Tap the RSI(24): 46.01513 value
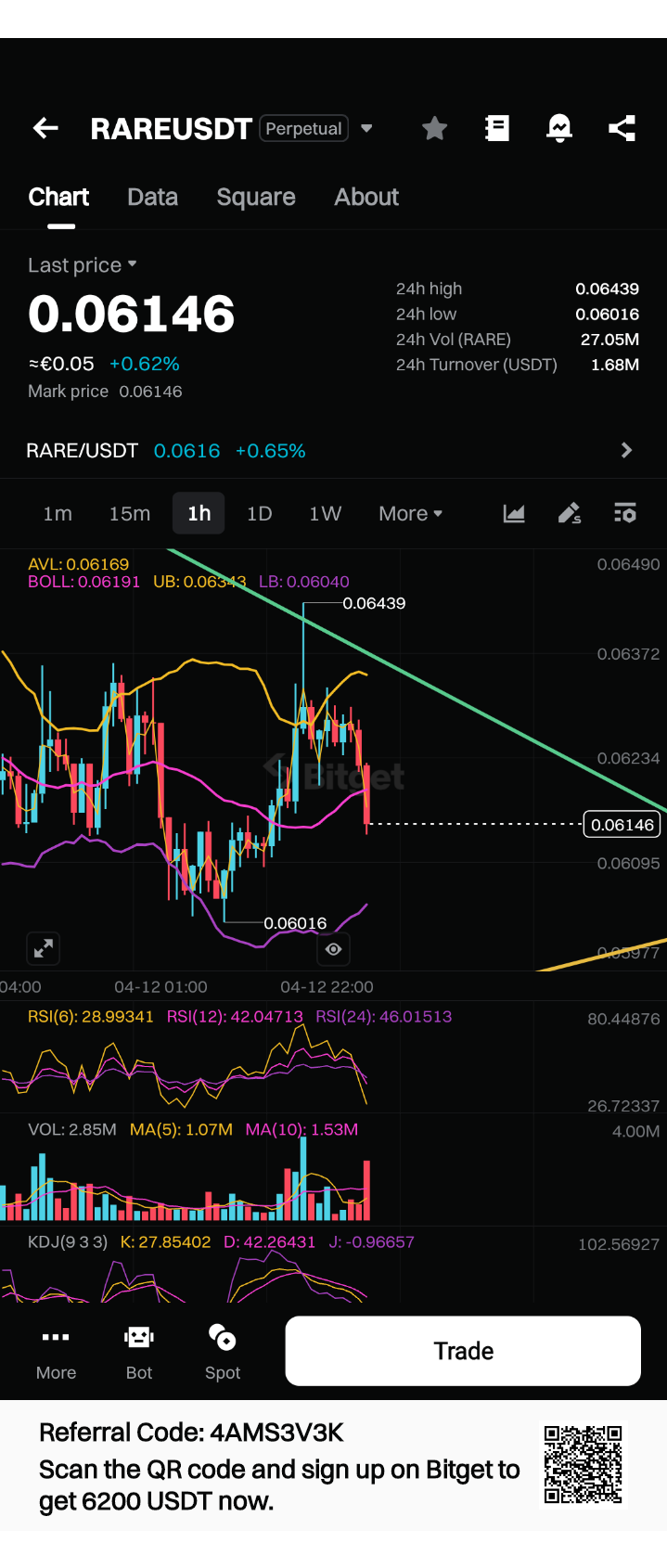 pos(384,1016)
